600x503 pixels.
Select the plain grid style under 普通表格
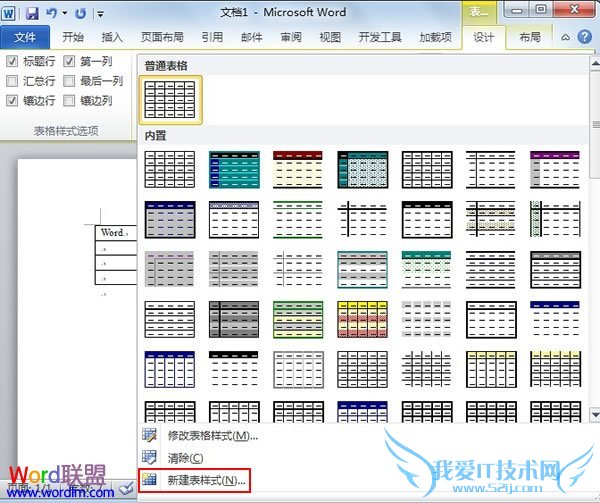point(170,100)
